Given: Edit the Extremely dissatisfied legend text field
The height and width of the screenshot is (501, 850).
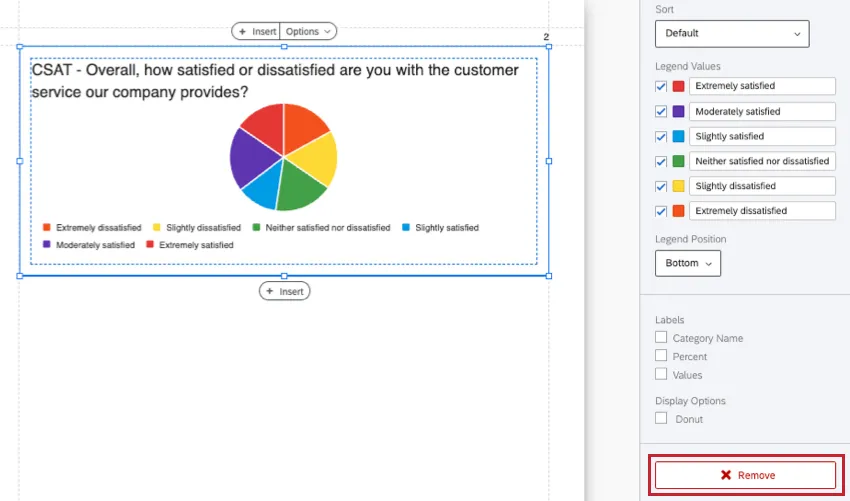Looking at the screenshot, I should coord(762,211).
